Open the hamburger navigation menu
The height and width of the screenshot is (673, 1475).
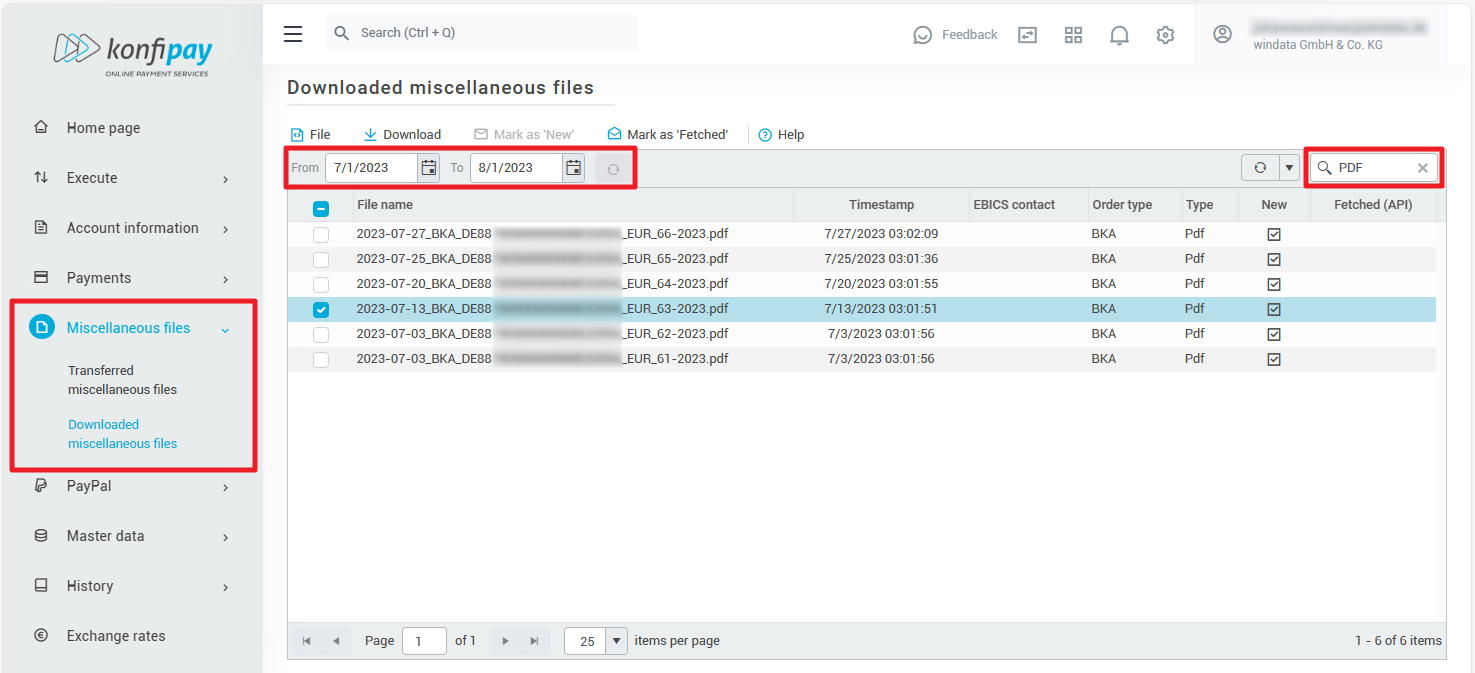293,34
